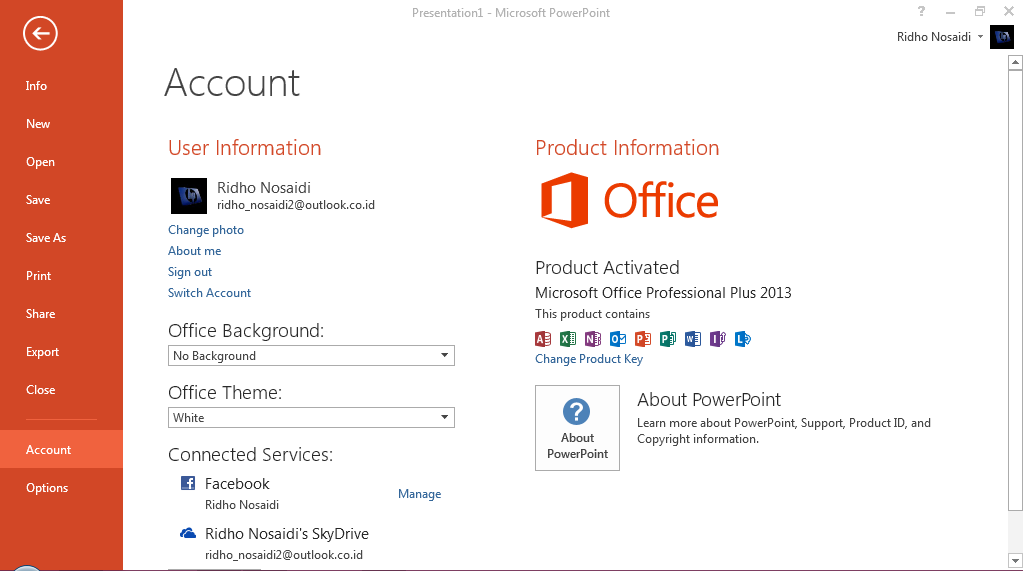This screenshot has height=571, width=1023.
Task: Click the Office logo in Product Information
Action: pos(630,200)
